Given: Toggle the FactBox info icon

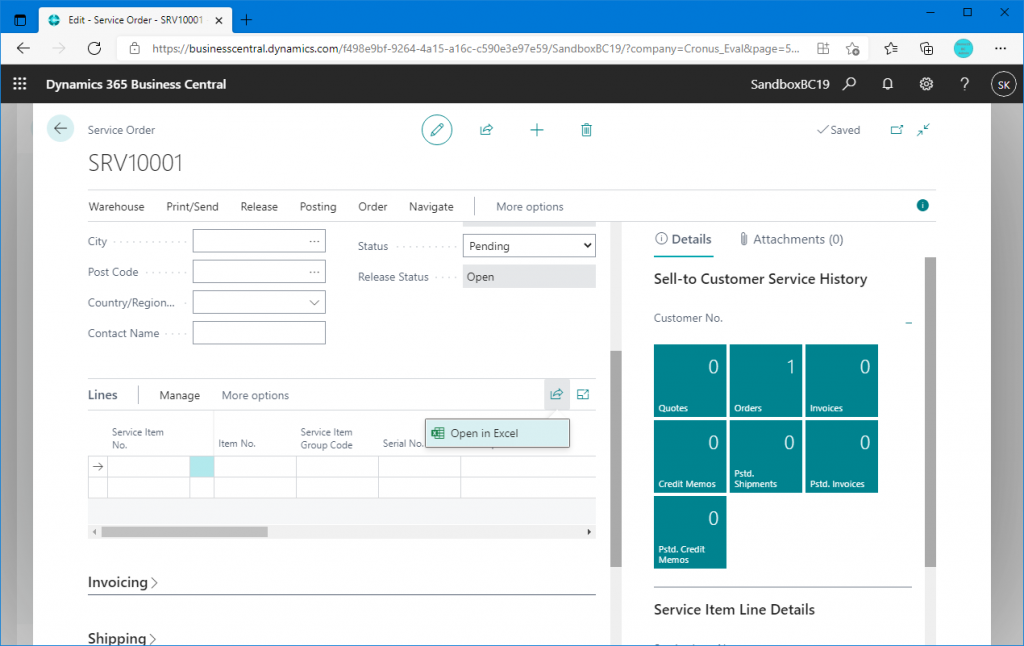Looking at the screenshot, I should [x=923, y=206].
